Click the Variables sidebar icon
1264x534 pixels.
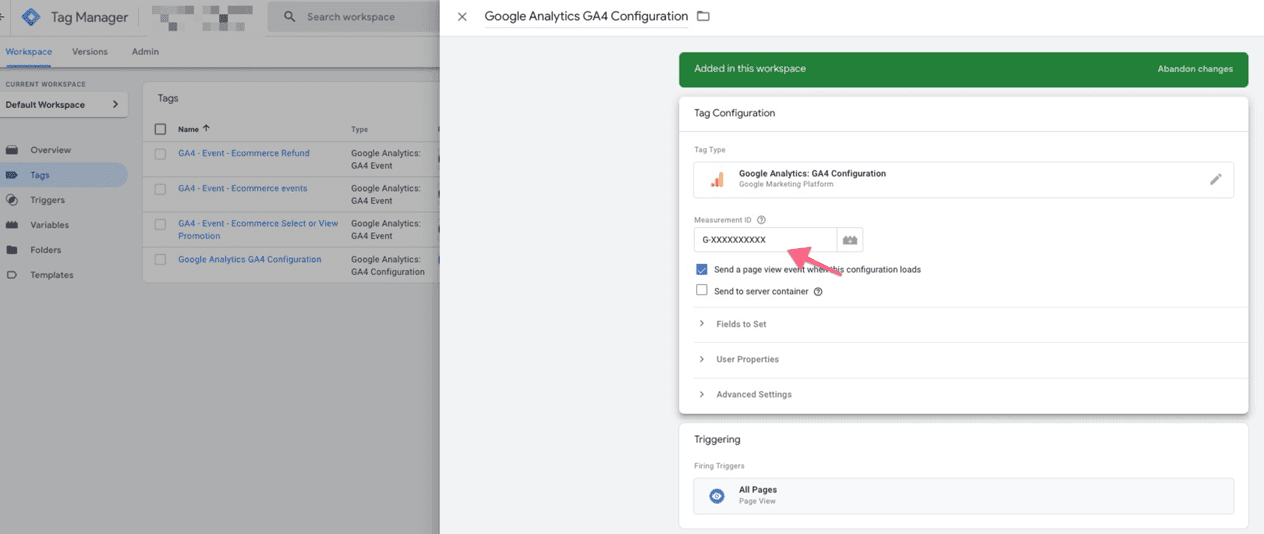pos(12,225)
